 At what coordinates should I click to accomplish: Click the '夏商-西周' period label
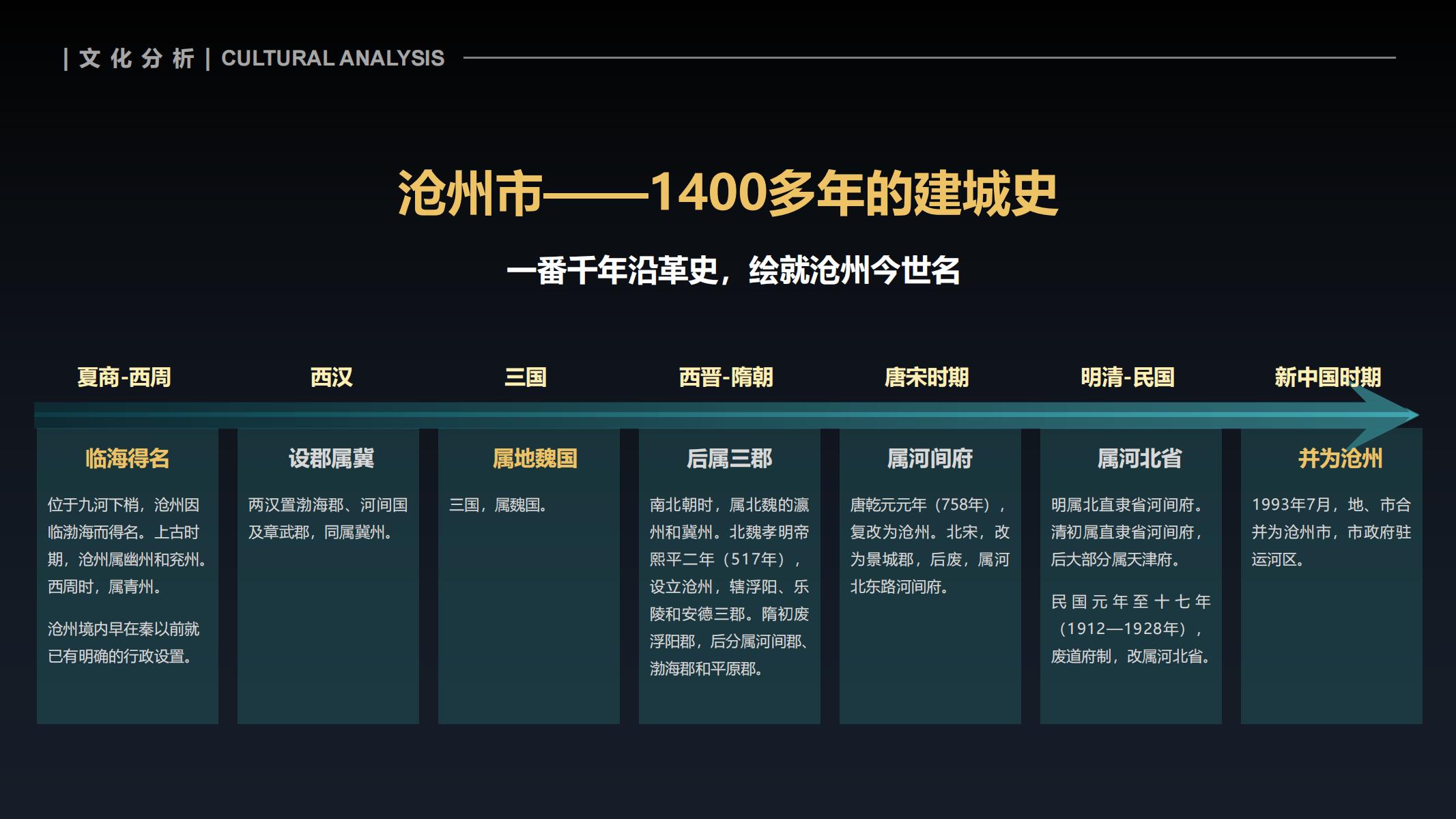[124, 377]
